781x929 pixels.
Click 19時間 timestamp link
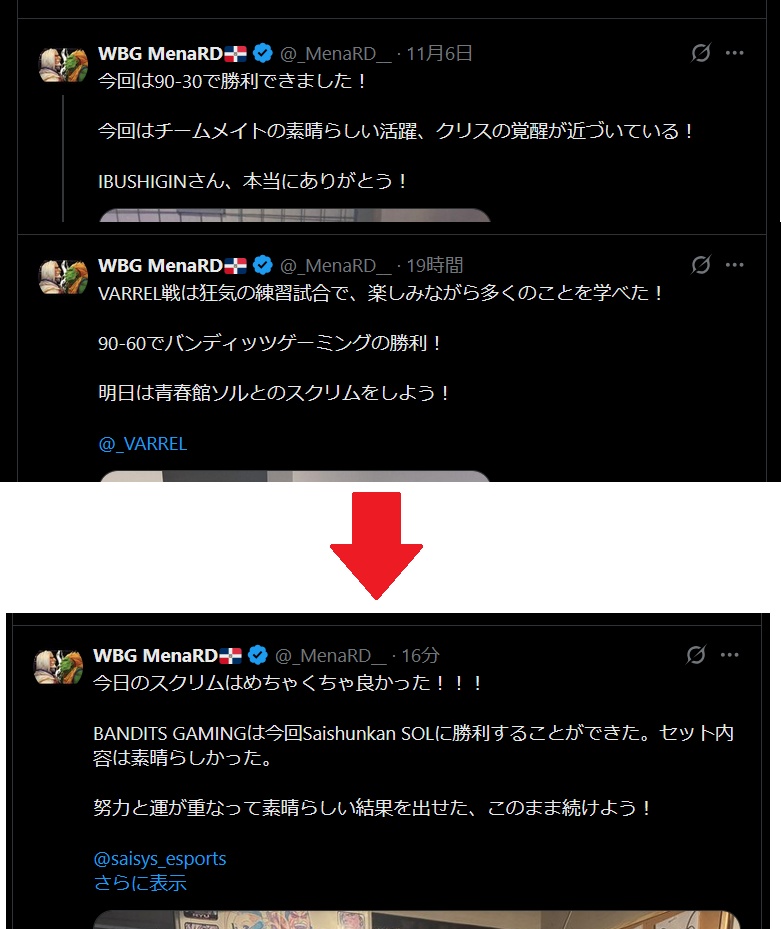coord(434,265)
